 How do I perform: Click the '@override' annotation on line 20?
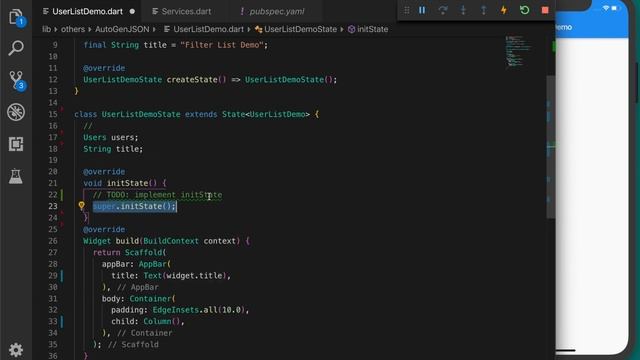point(104,171)
